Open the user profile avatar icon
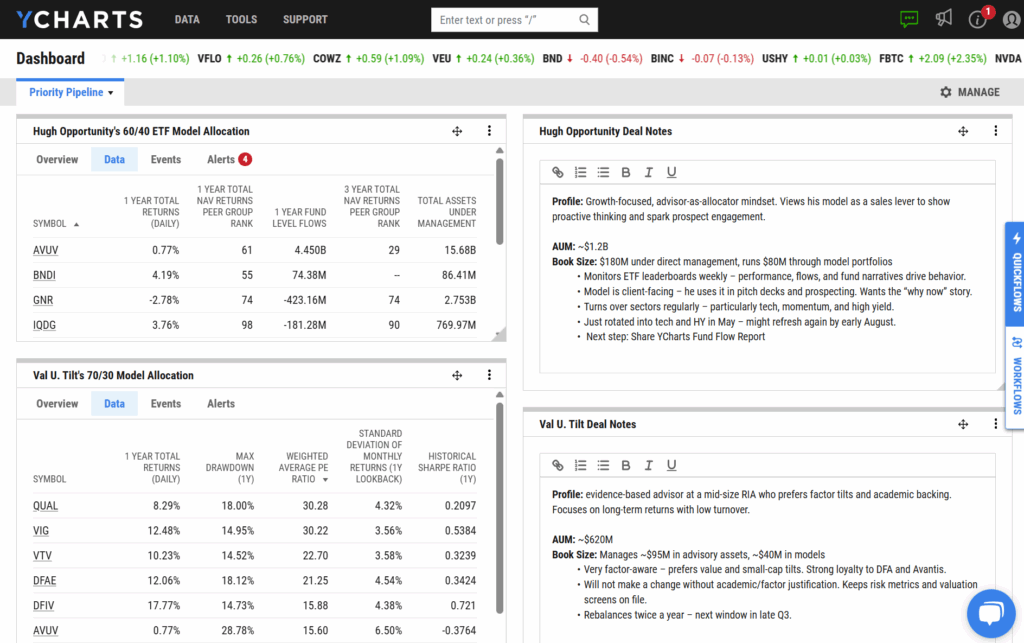Image resolution: width=1024 pixels, height=643 pixels. click(1011, 20)
